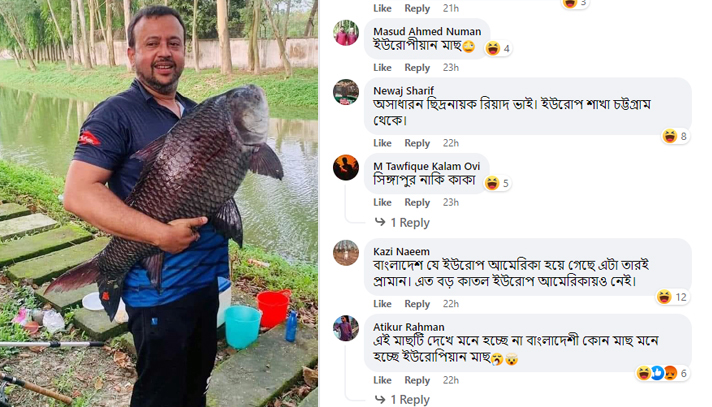The height and width of the screenshot is (407, 712).
Task: Reply to Atikur Rahman's comment
Action: [417, 380]
